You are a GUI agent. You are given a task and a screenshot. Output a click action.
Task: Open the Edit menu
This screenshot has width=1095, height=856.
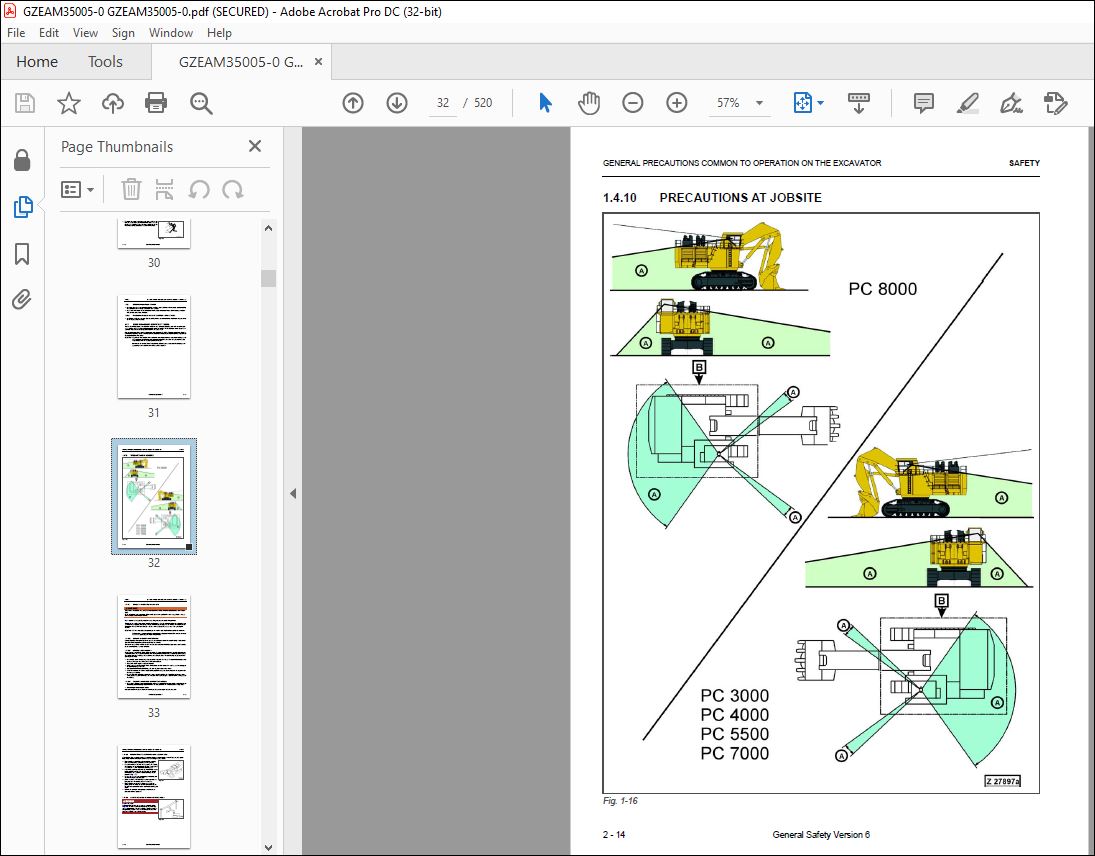pyautogui.click(x=49, y=33)
